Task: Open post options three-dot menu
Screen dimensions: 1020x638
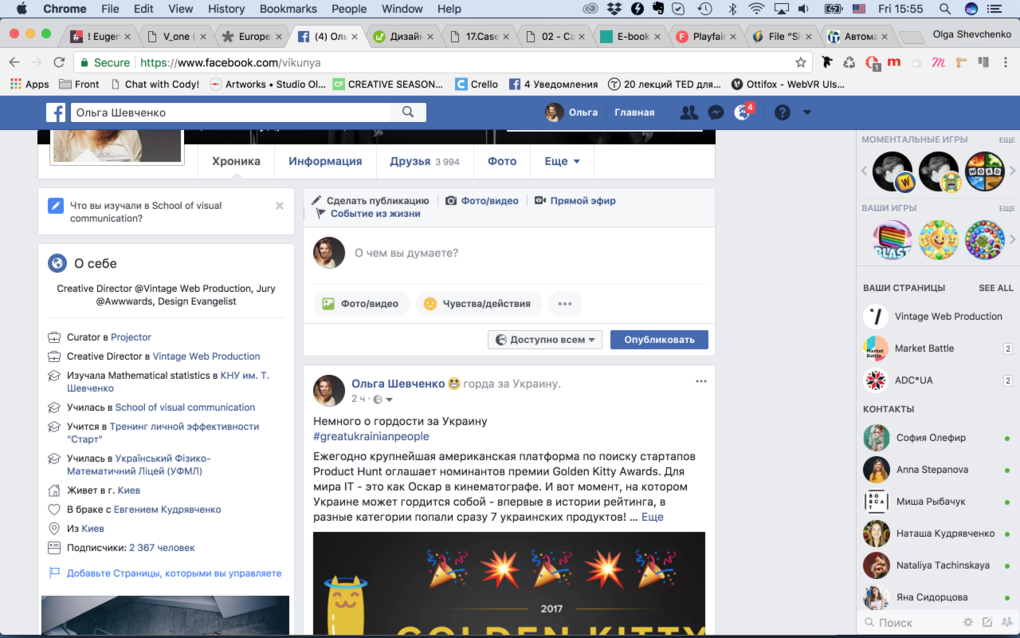Action: coord(701,381)
